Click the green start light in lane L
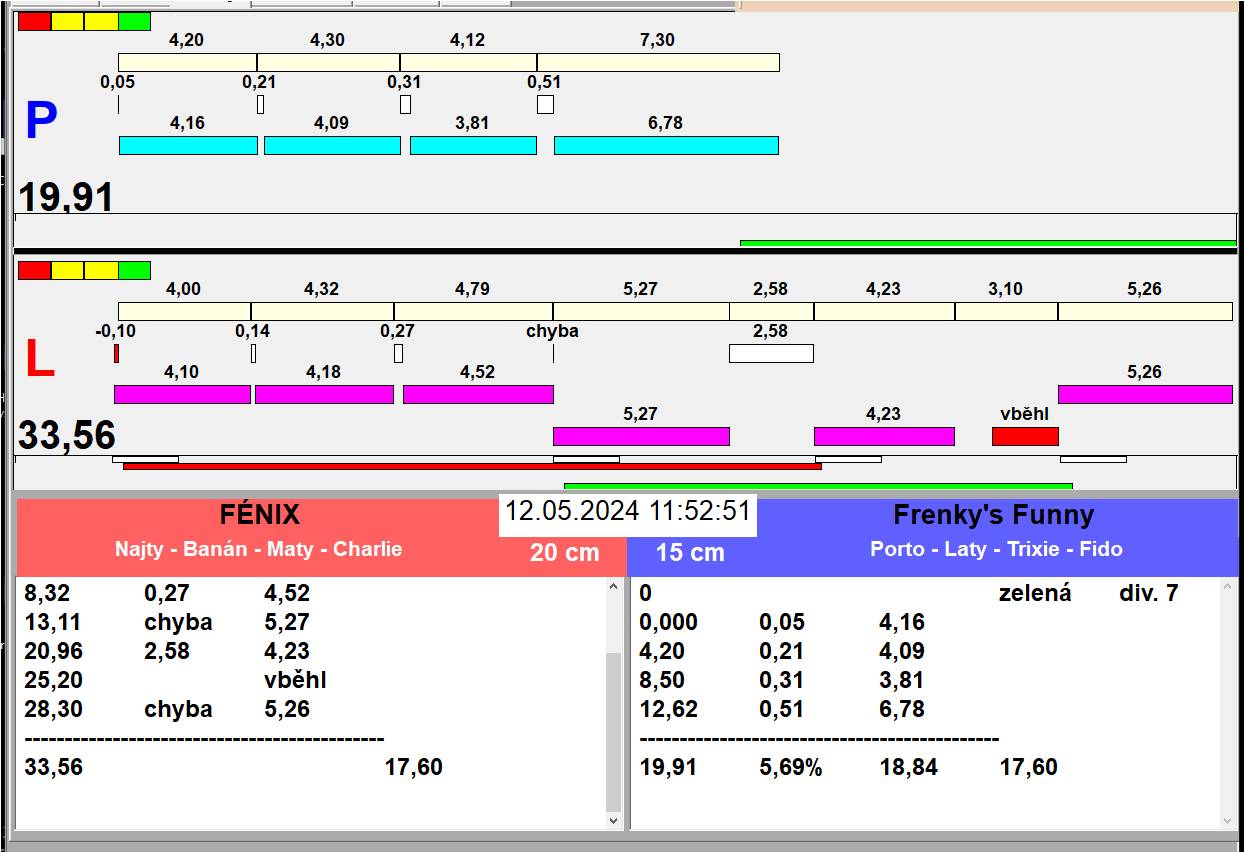1244x852 pixels. pyautogui.click(x=134, y=270)
